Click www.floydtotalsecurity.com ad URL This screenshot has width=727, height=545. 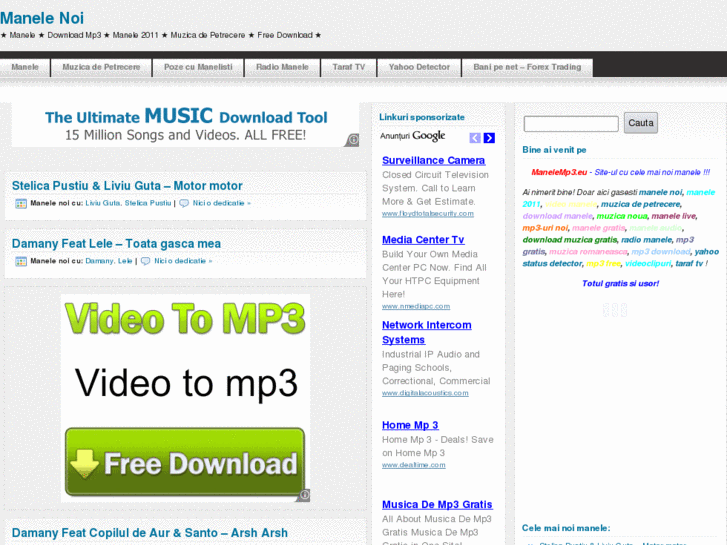click(428, 214)
